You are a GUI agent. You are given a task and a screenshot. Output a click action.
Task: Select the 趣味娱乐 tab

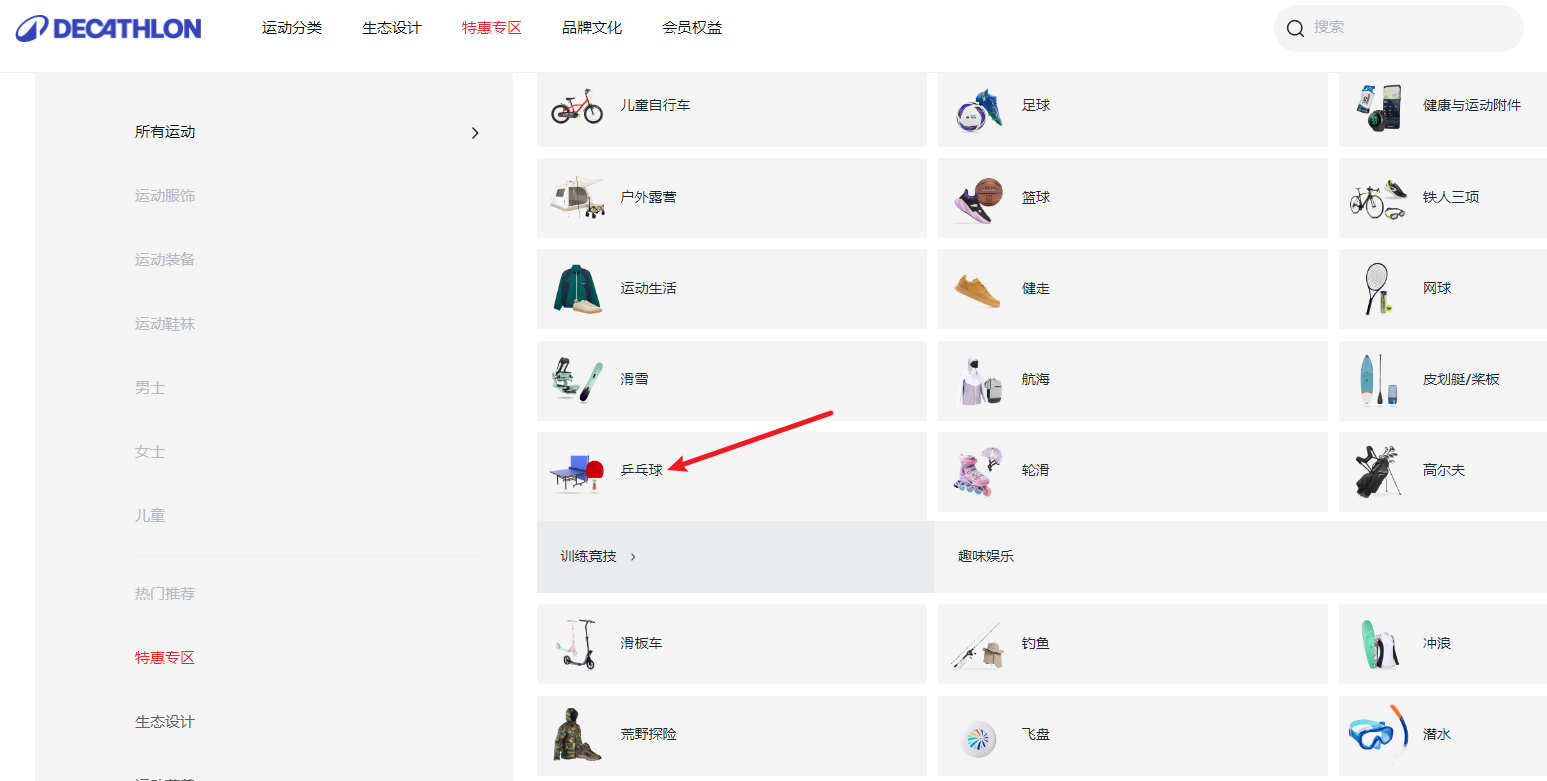click(986, 556)
